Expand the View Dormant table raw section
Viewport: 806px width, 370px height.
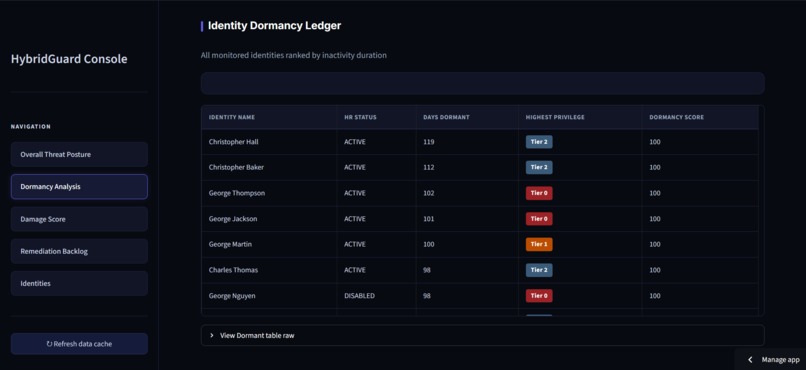click(x=482, y=335)
